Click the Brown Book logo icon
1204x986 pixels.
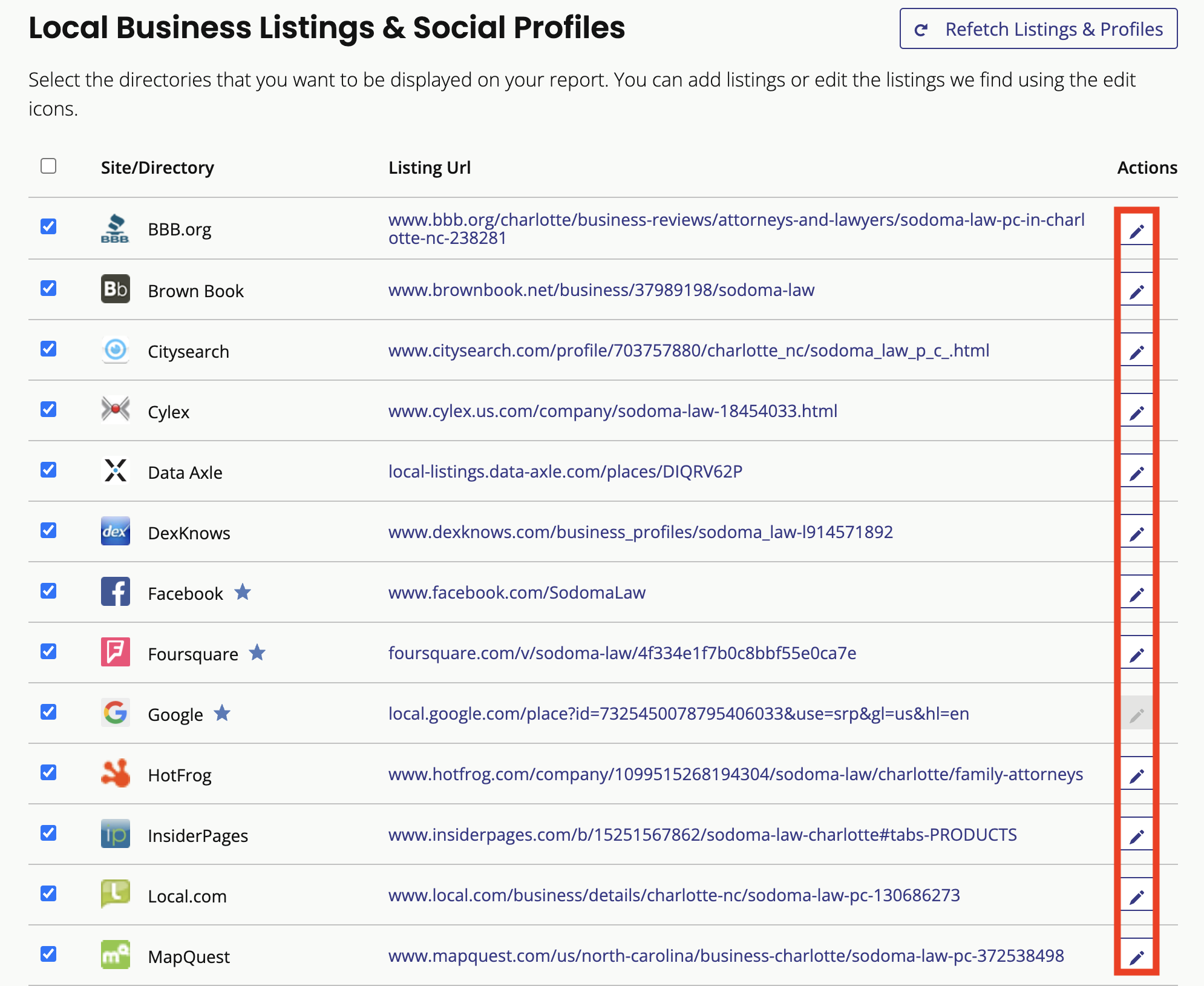pos(115,289)
